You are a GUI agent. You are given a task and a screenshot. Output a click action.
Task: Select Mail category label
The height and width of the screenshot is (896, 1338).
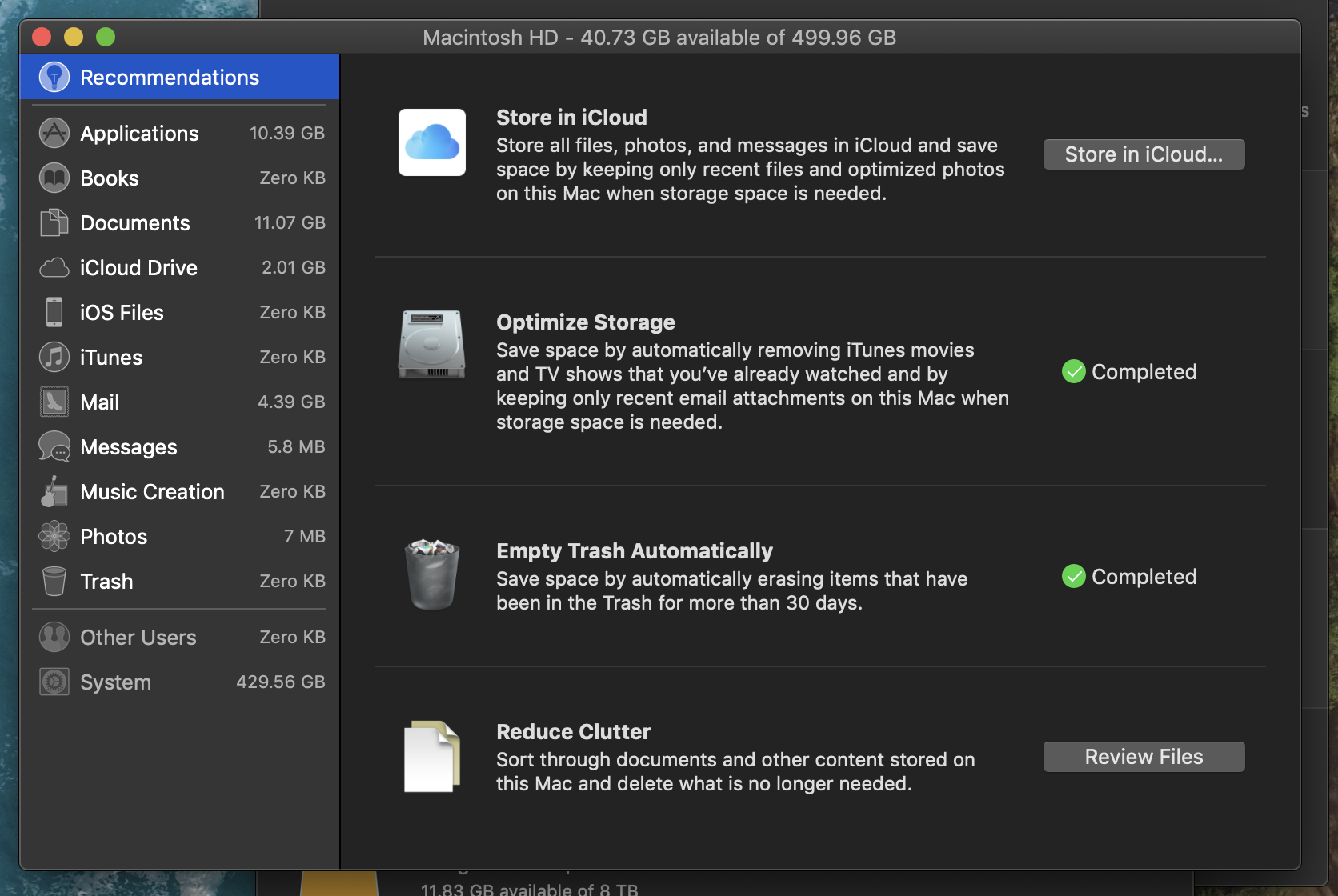point(99,402)
